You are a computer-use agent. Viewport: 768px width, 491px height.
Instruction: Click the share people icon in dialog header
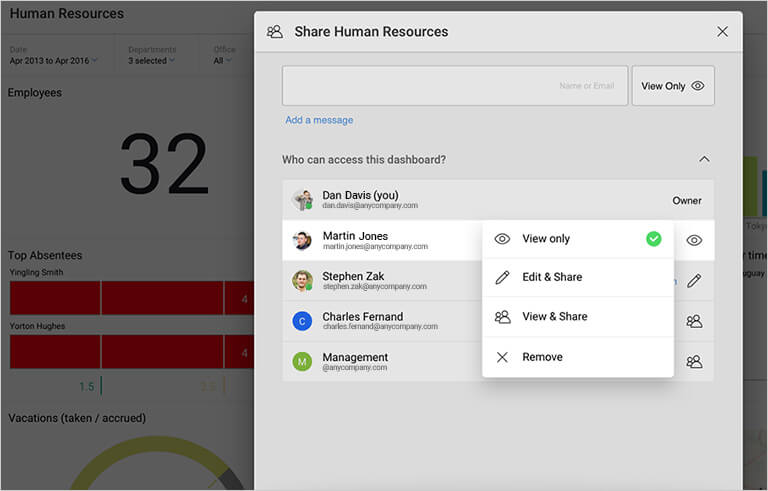[x=275, y=32]
